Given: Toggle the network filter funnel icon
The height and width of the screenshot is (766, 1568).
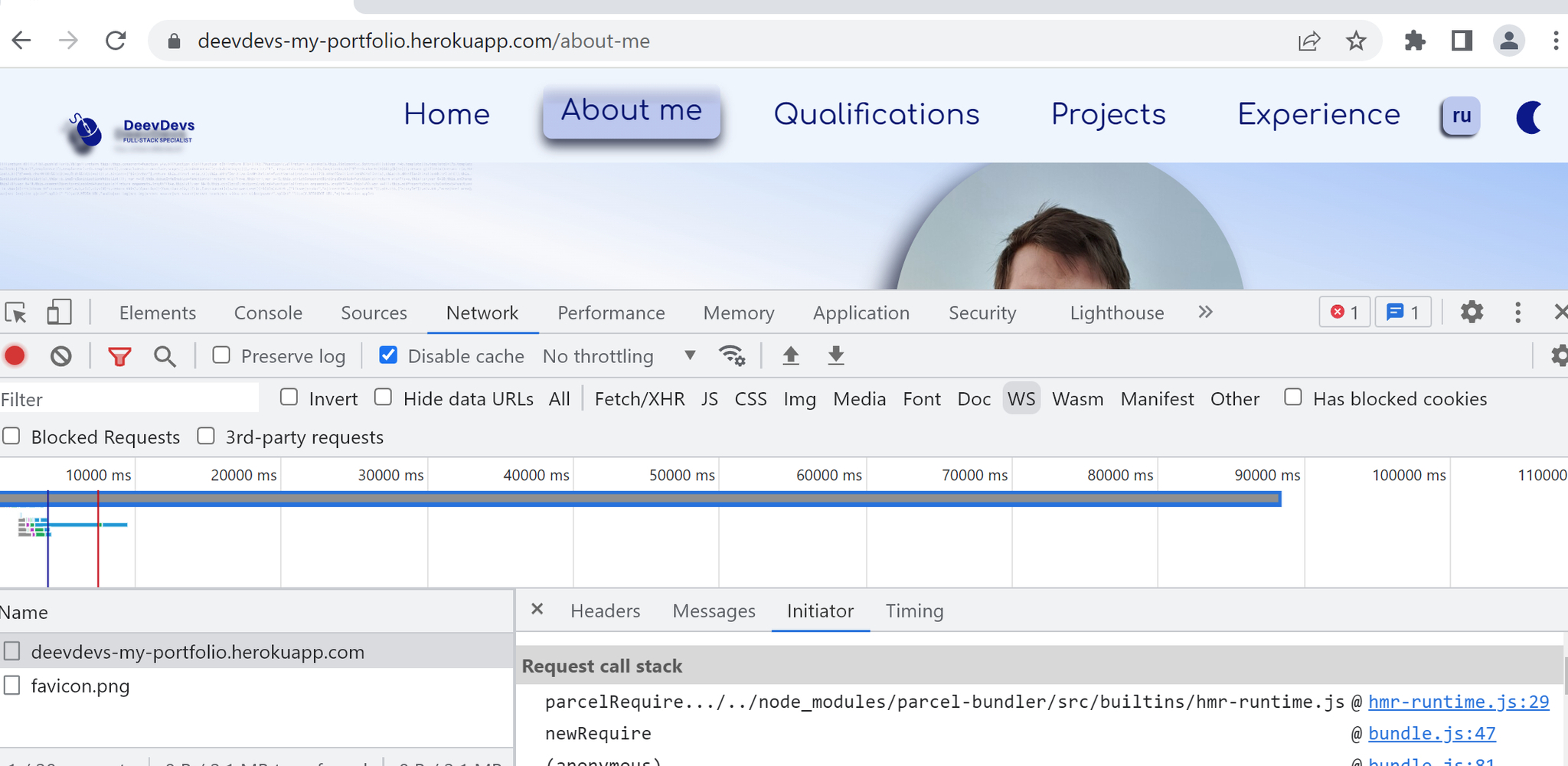Looking at the screenshot, I should coord(119,356).
